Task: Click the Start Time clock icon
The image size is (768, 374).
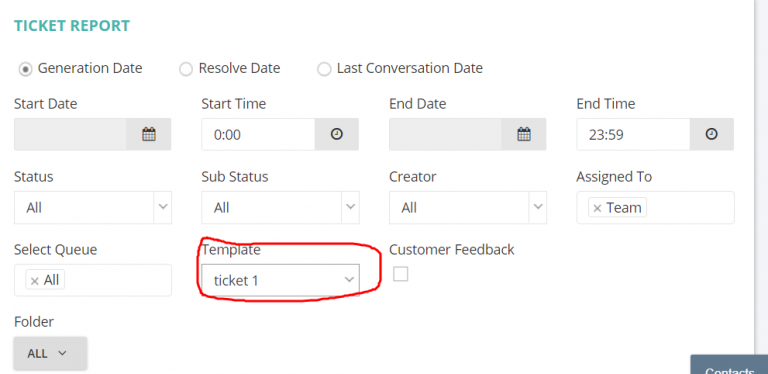Action: (x=336, y=134)
